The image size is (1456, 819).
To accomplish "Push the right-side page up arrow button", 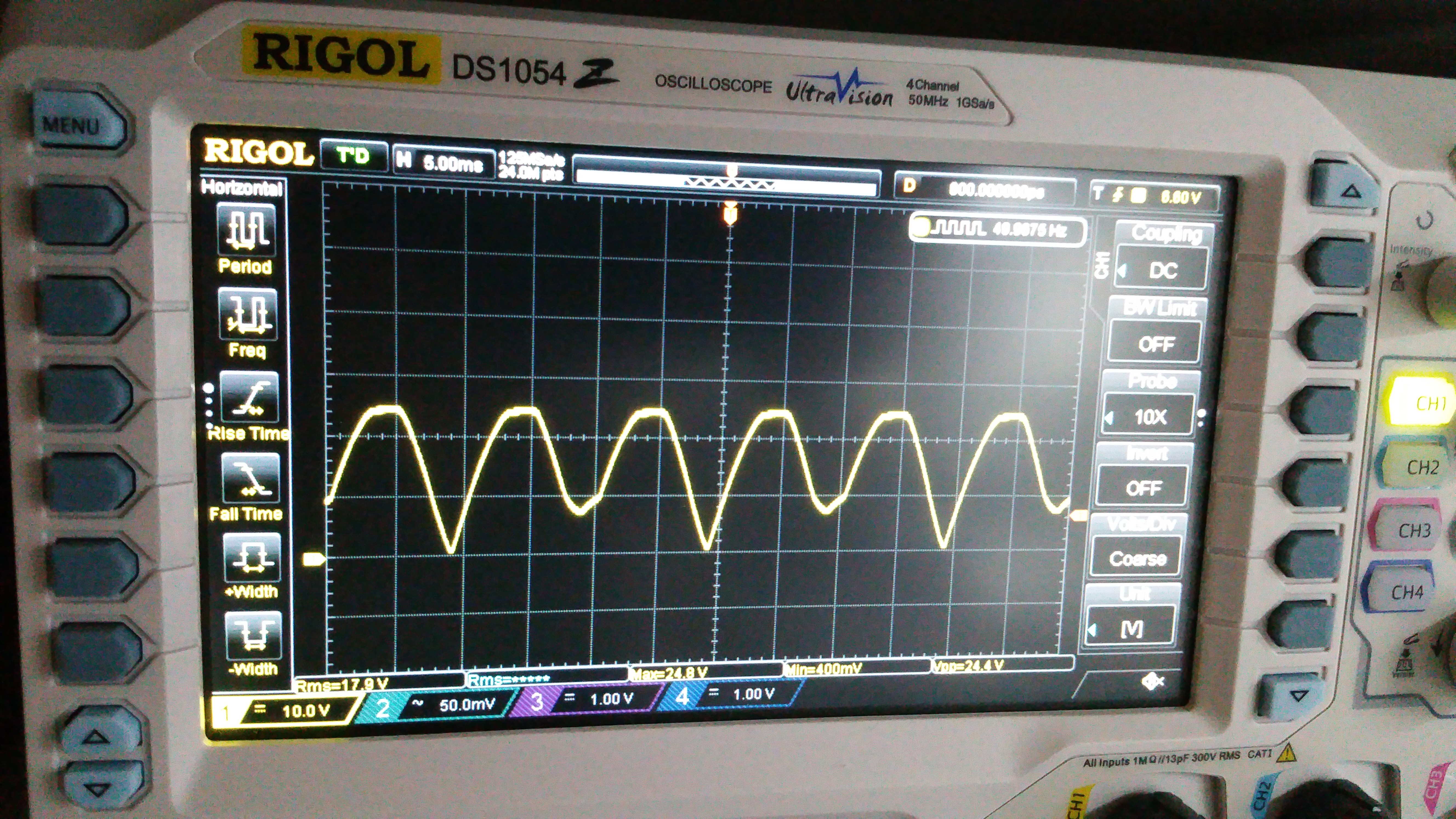I will [x=1344, y=188].
